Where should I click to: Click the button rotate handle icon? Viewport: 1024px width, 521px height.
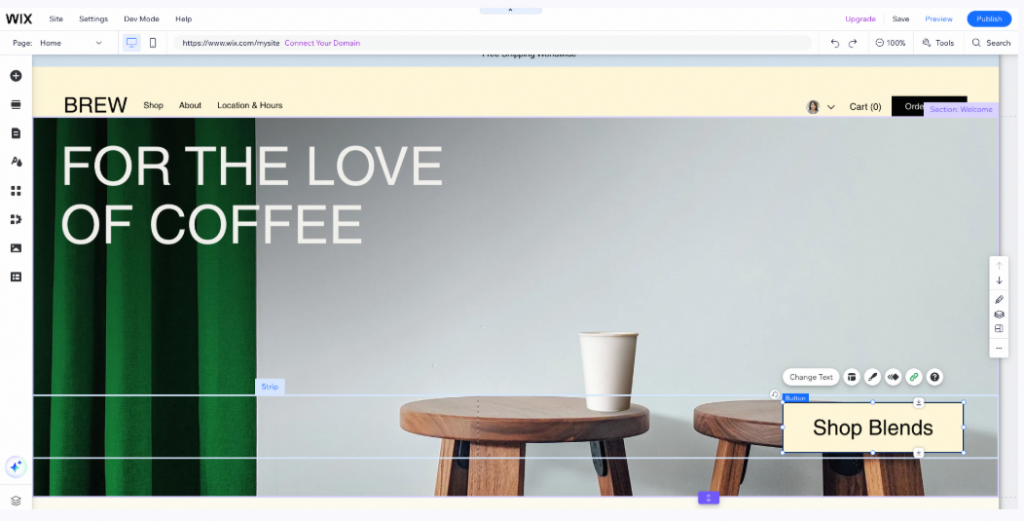coord(775,394)
